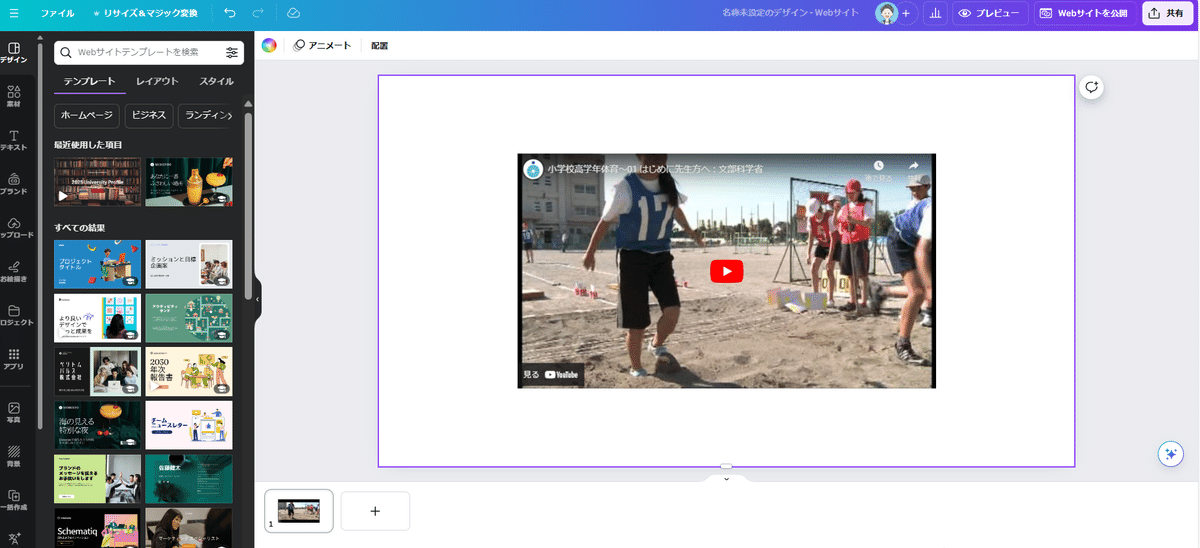Click the 見る YouTube link
The width and height of the screenshot is (1200, 548).
coord(551,375)
